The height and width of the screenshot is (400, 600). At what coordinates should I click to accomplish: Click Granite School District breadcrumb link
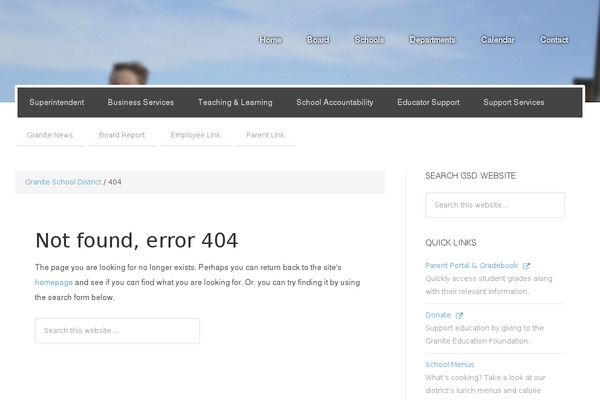(x=63, y=182)
